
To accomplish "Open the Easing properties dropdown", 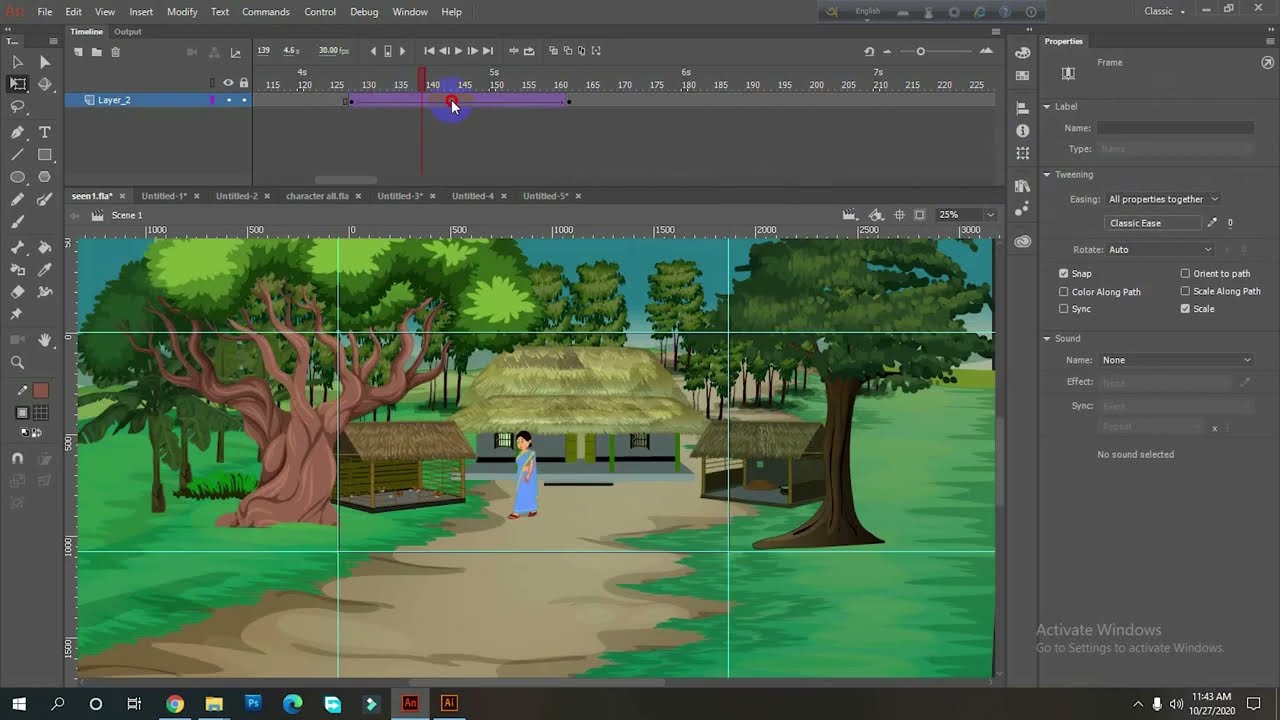I will [1162, 199].
